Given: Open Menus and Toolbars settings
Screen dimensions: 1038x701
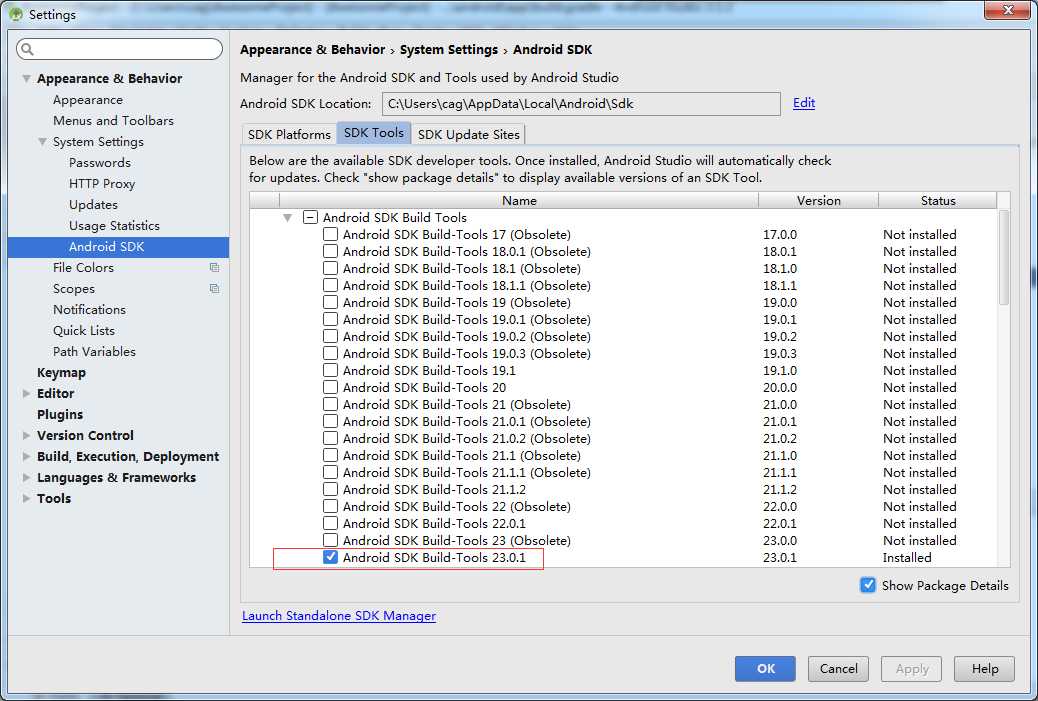Looking at the screenshot, I should click(113, 120).
